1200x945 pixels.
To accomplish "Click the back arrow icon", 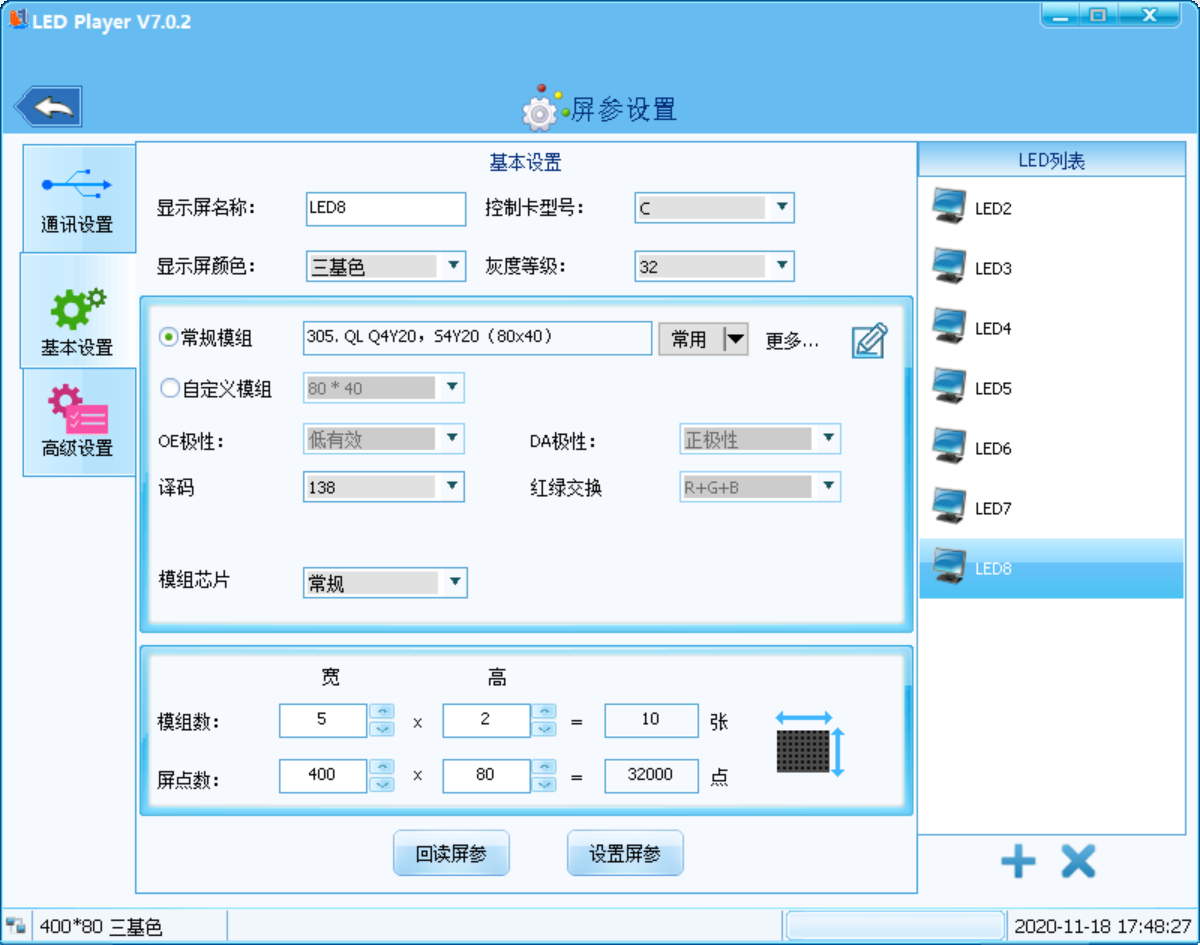I will [x=48, y=106].
